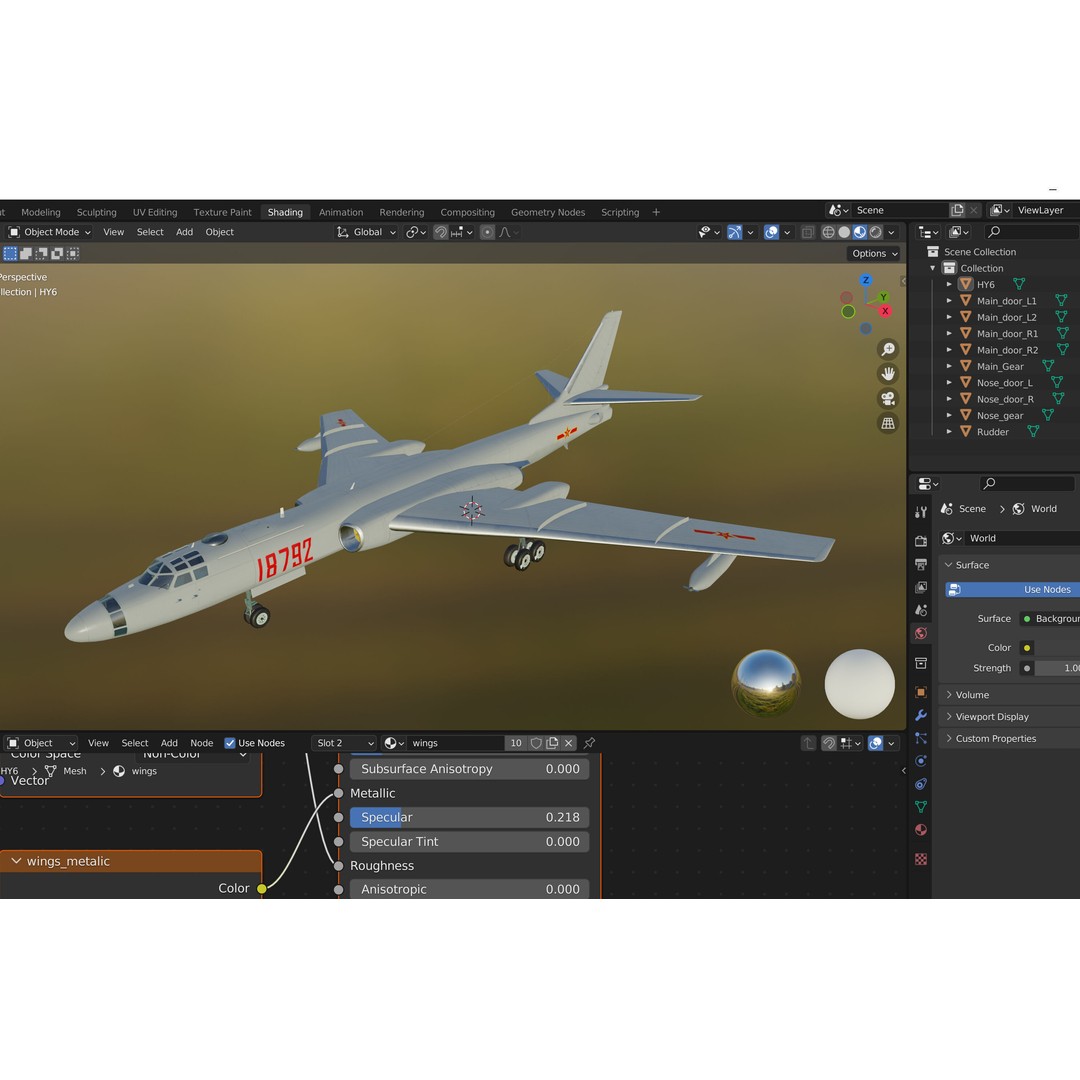Click the new scene icon beside Scene field

click(957, 210)
